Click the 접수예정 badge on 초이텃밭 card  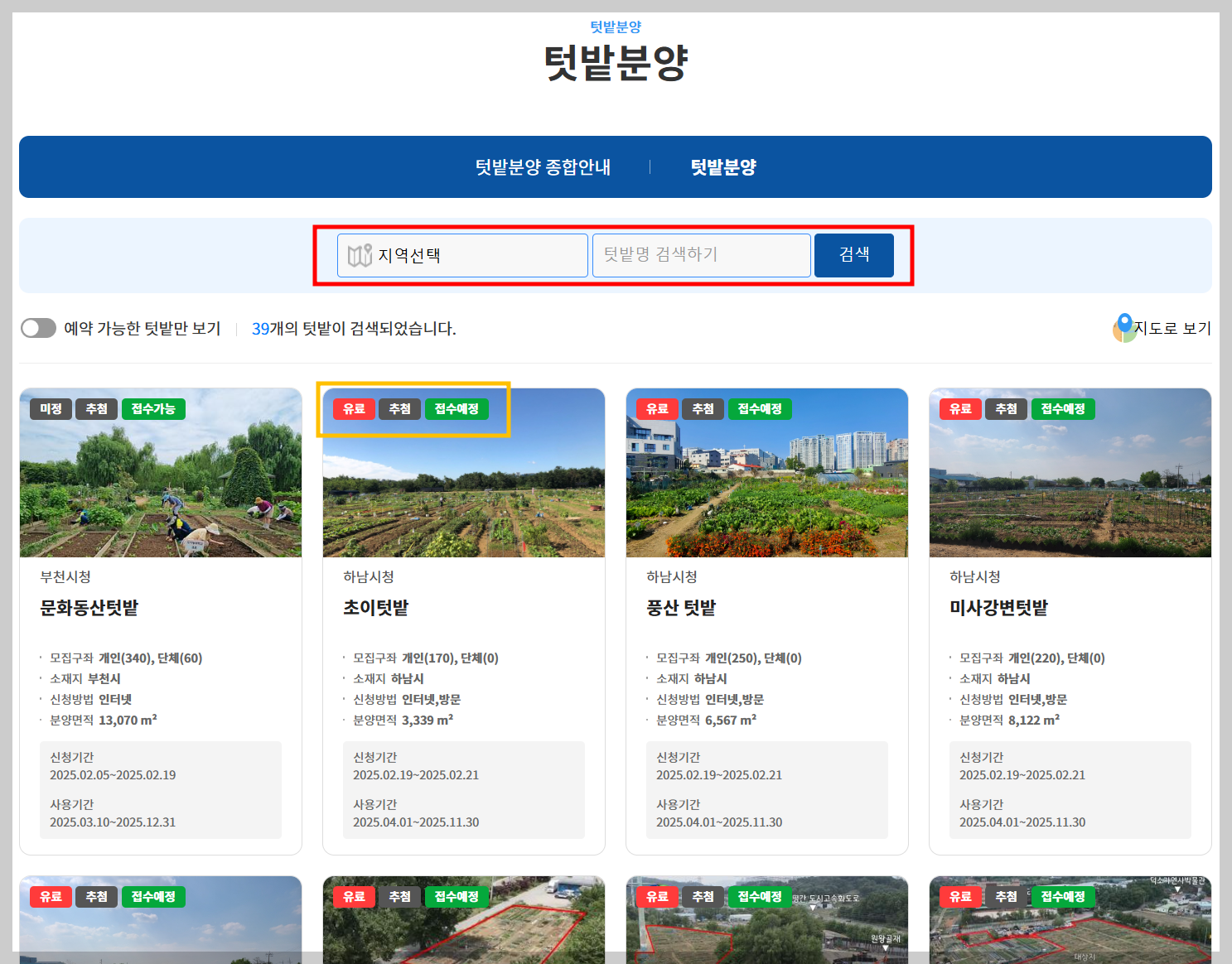pyautogui.click(x=457, y=409)
